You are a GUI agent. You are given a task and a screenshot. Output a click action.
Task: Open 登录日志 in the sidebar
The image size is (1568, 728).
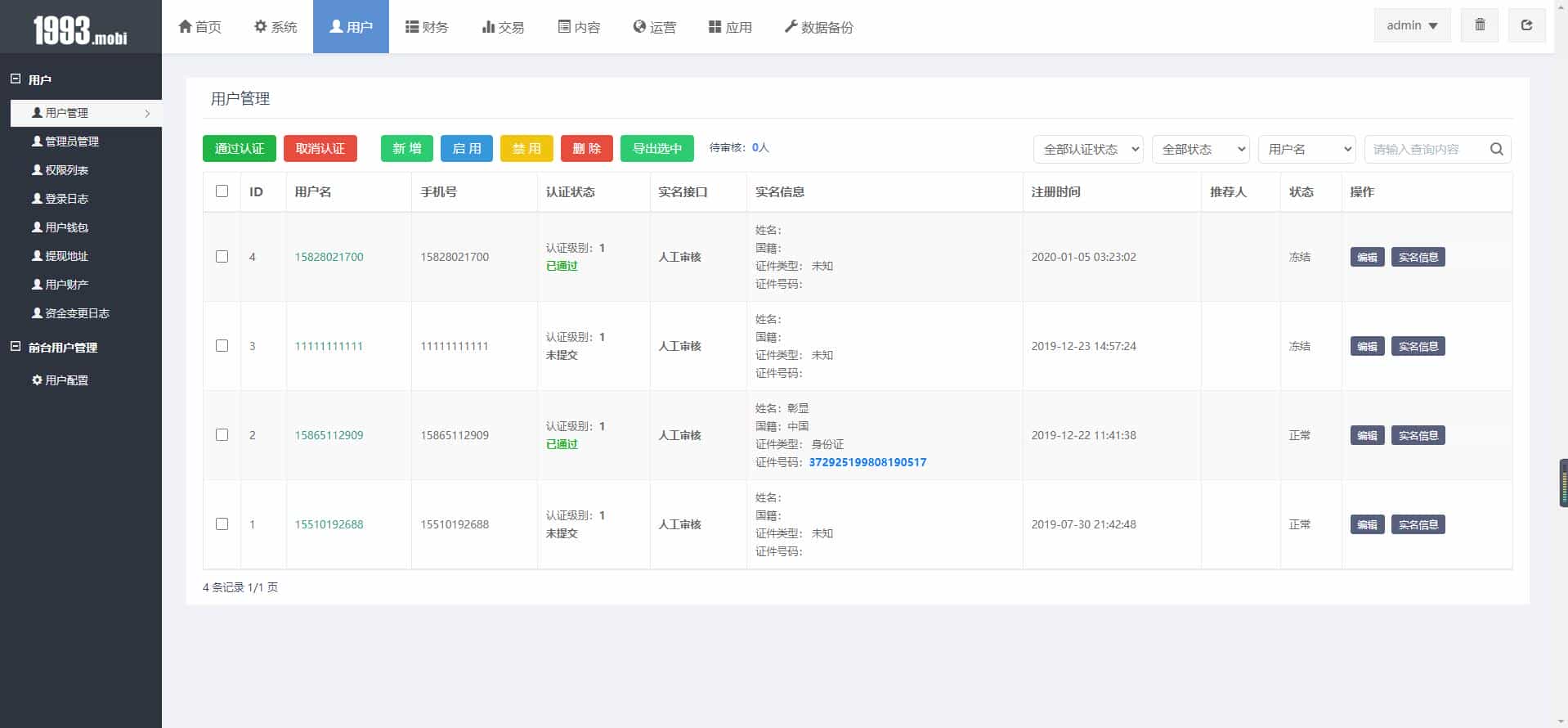pyautogui.click(x=60, y=199)
